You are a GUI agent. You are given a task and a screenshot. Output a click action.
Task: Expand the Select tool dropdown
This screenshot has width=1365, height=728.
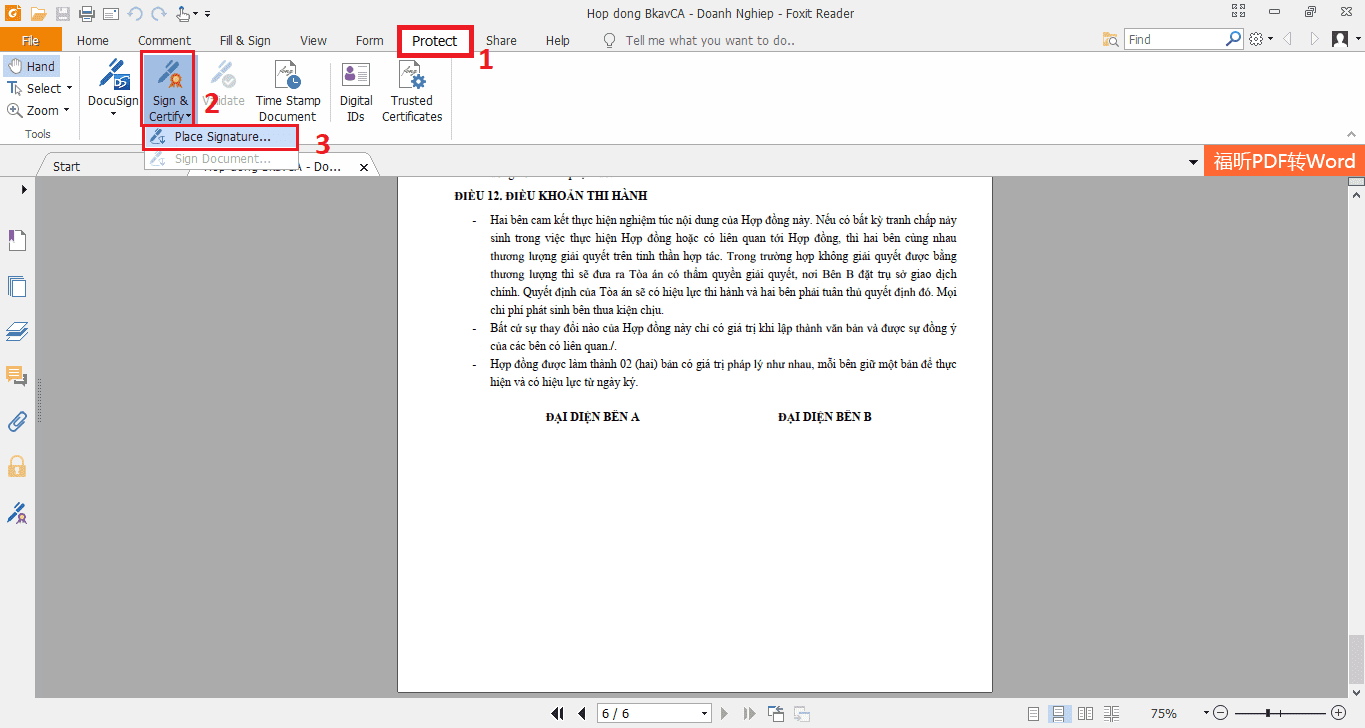70,89
